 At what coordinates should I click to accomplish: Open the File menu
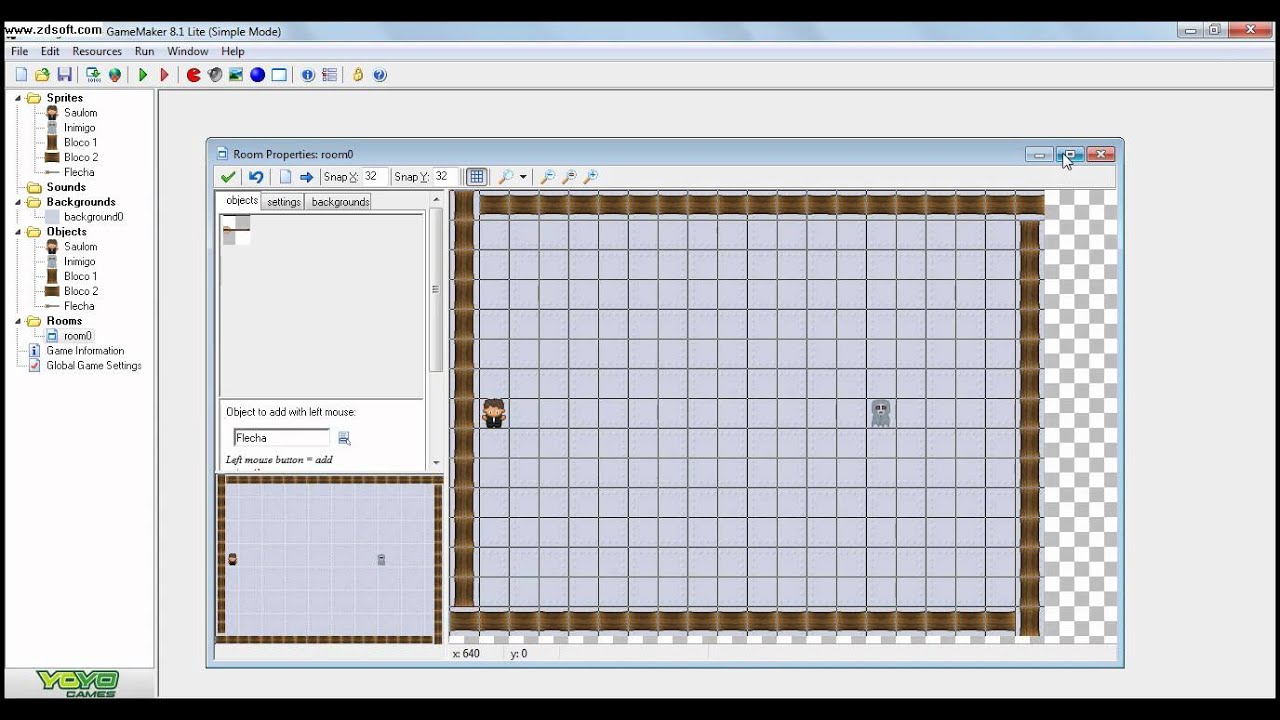coord(19,51)
